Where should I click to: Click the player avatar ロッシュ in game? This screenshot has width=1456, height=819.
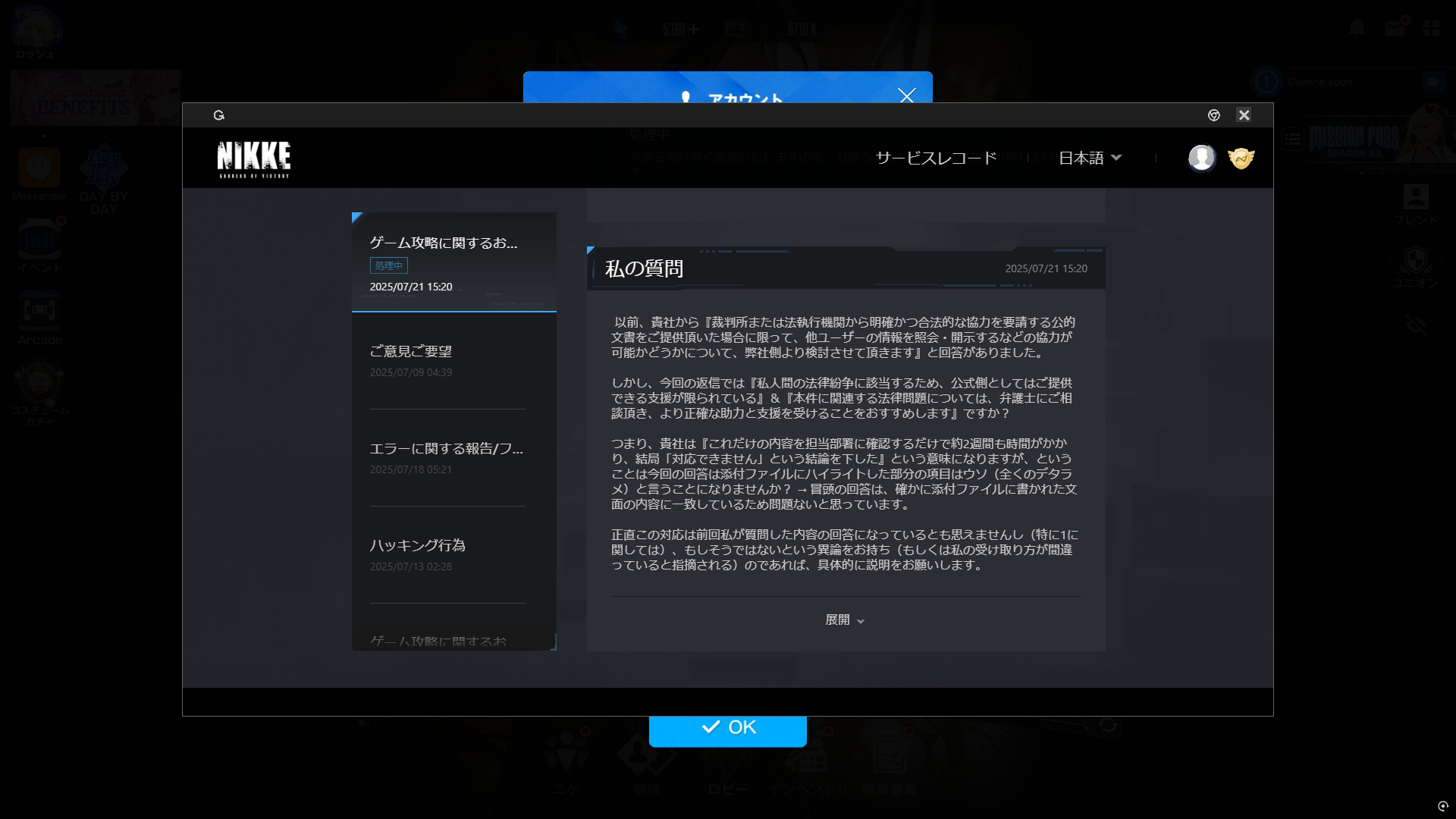[x=36, y=32]
